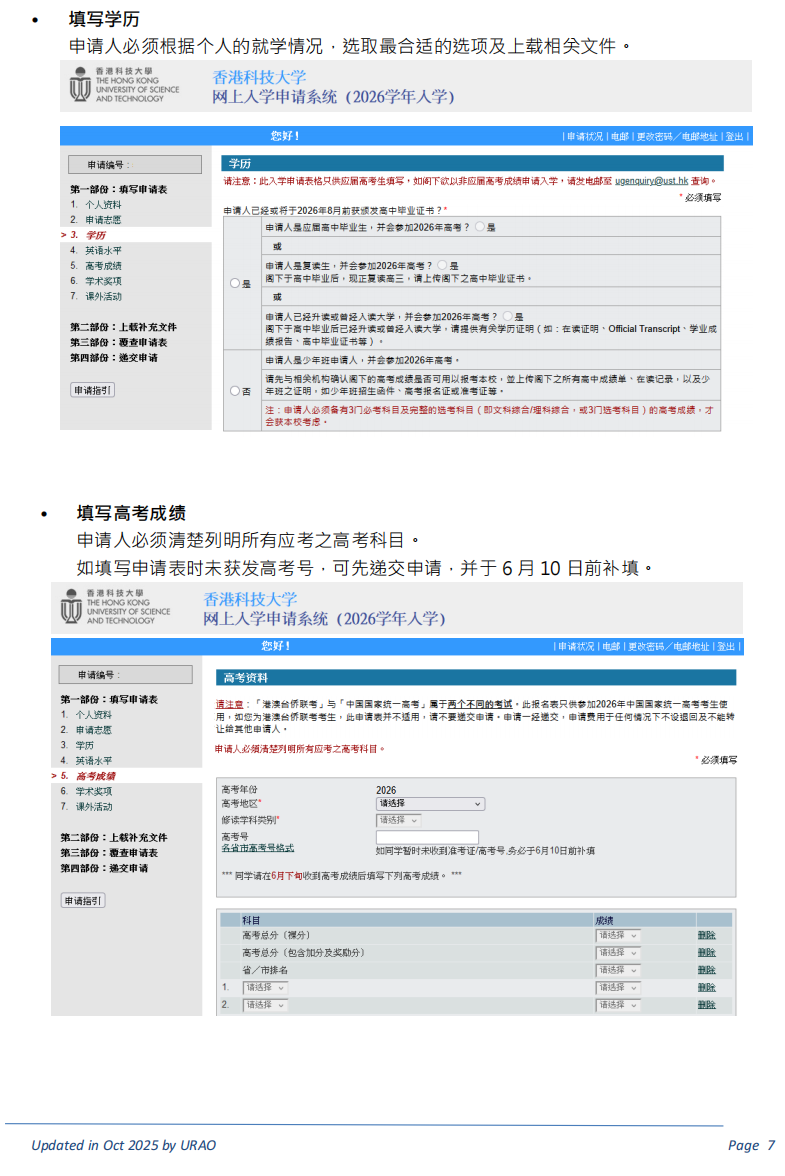Screen dimensions: 785x1176
Task: Open the highlighted 学历 item in the sidebar
Action: click(95, 236)
